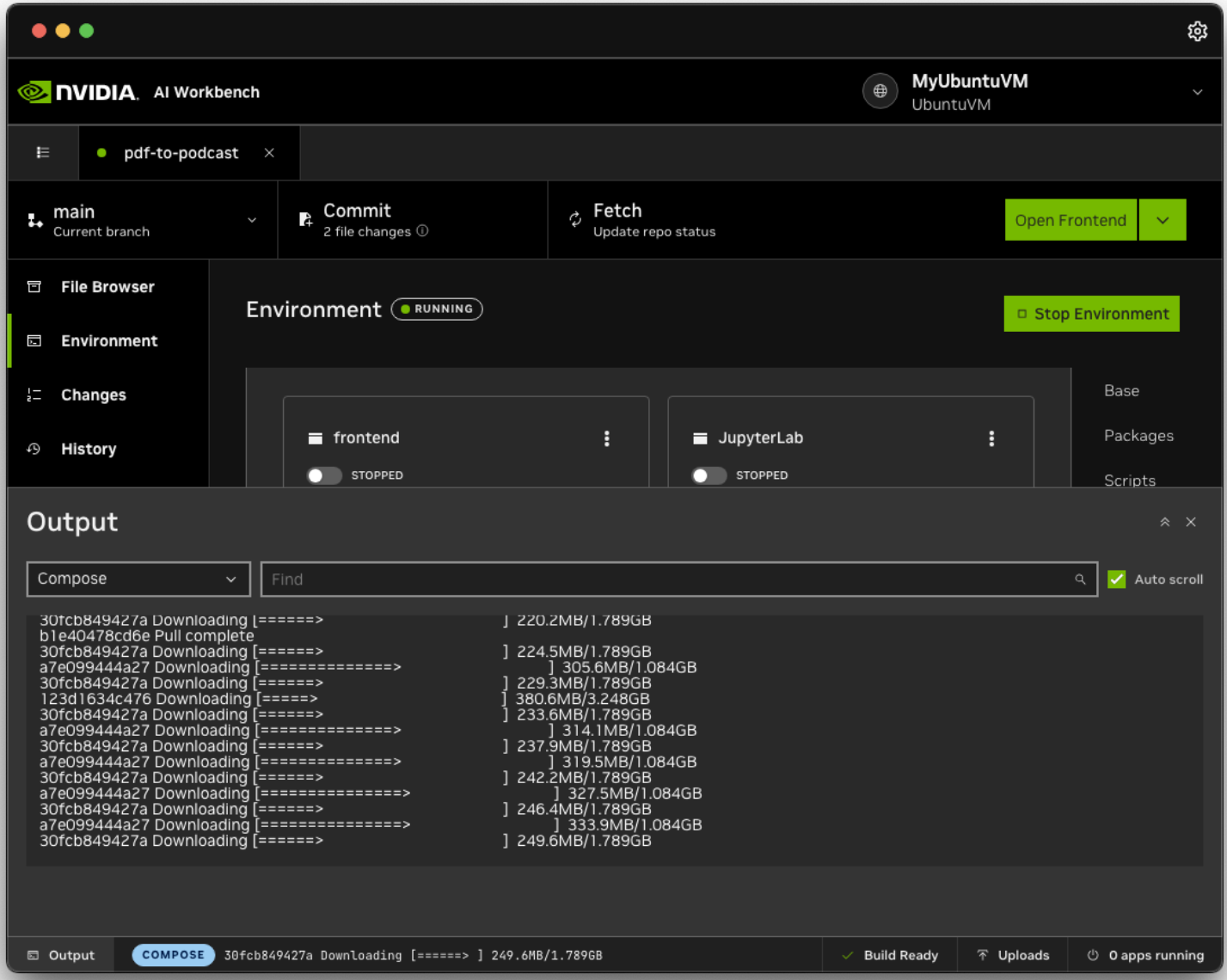
Task: Expand the Open Frontend dropdown arrow
Action: tap(1163, 220)
